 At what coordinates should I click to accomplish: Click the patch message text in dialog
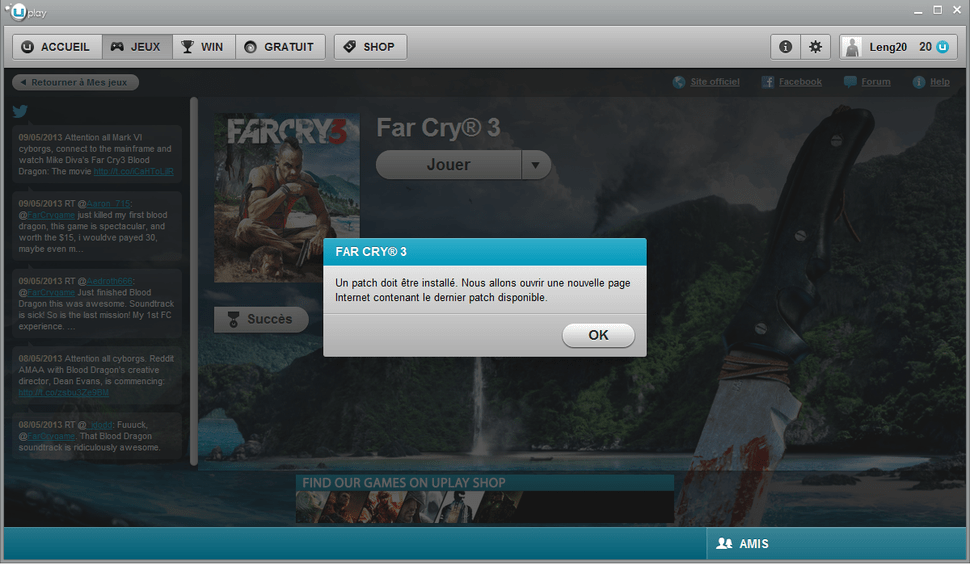click(483, 290)
